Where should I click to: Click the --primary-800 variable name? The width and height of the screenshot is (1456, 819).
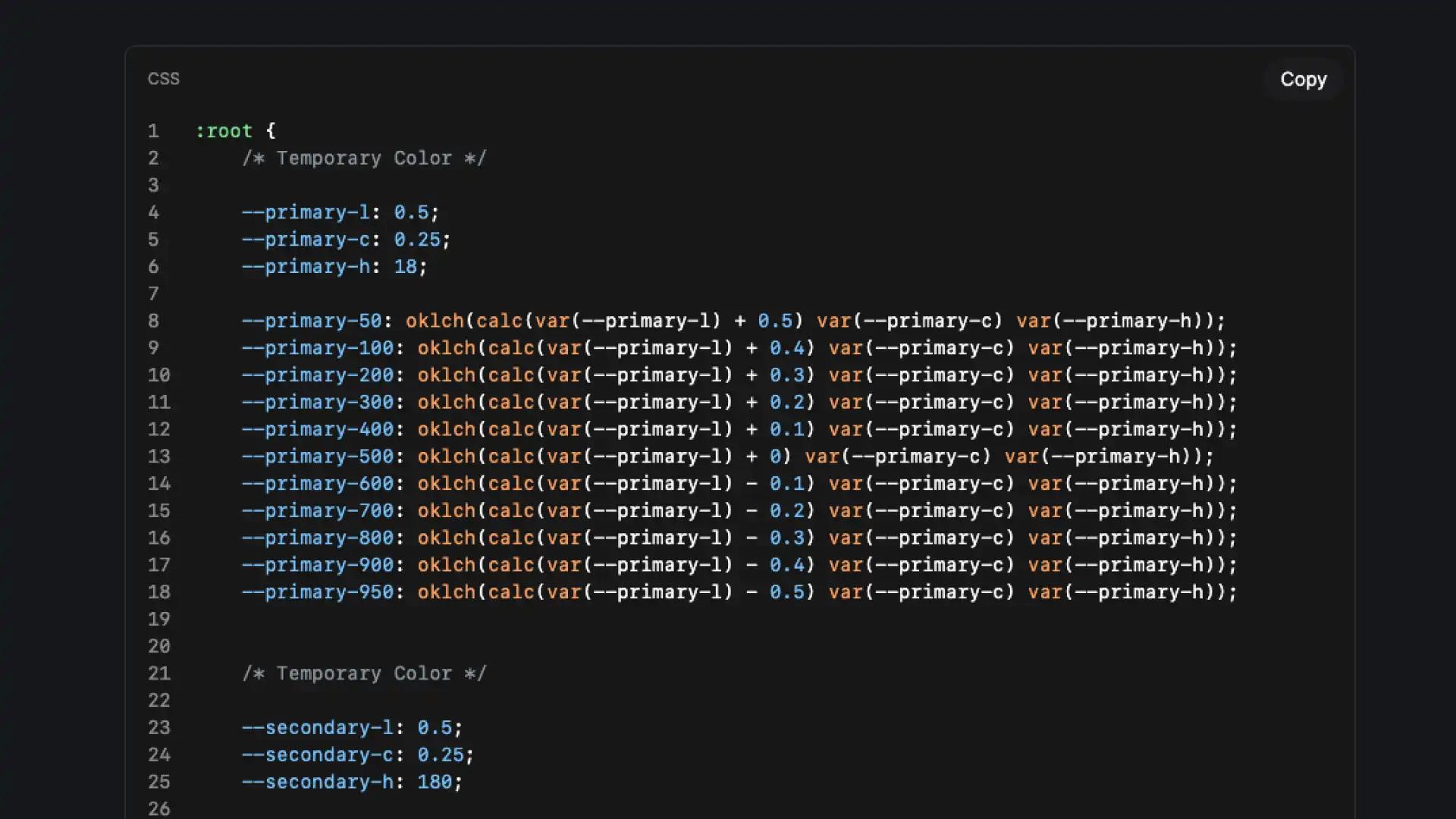tap(318, 538)
